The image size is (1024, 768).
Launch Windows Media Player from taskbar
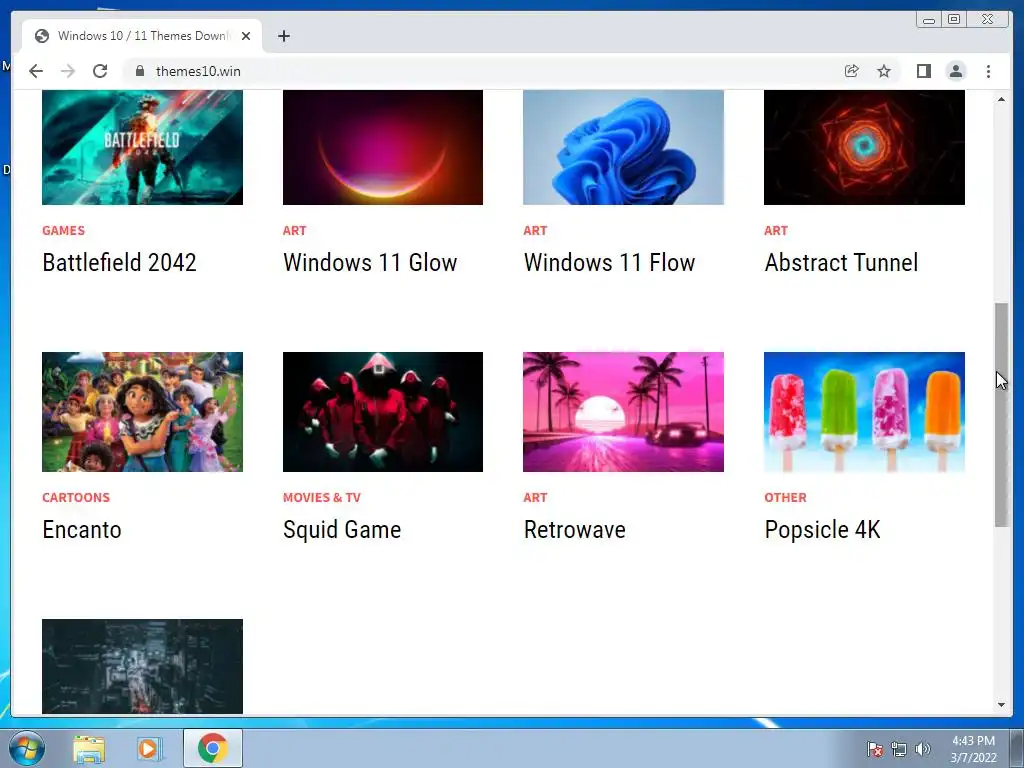(x=150, y=749)
